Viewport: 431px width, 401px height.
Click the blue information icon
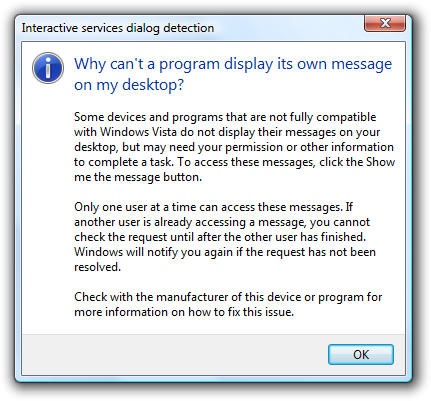pyautogui.click(x=48, y=68)
